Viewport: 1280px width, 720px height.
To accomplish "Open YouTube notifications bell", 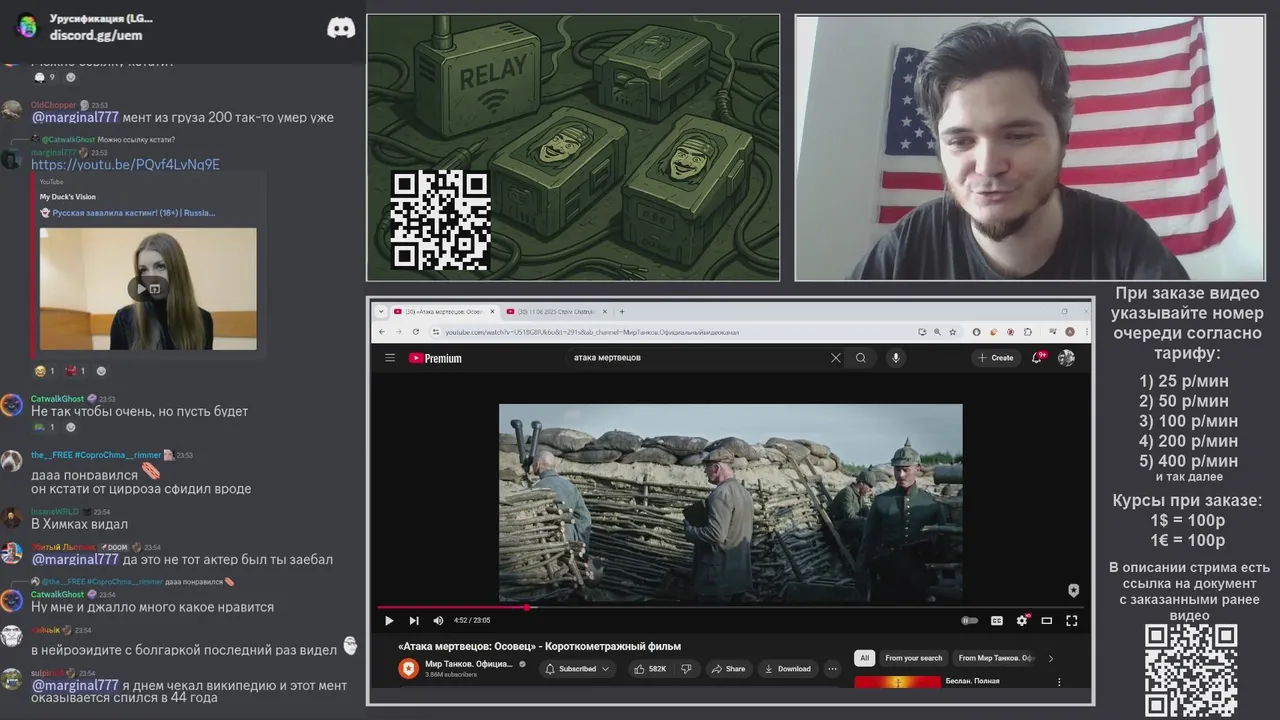I will point(1038,358).
